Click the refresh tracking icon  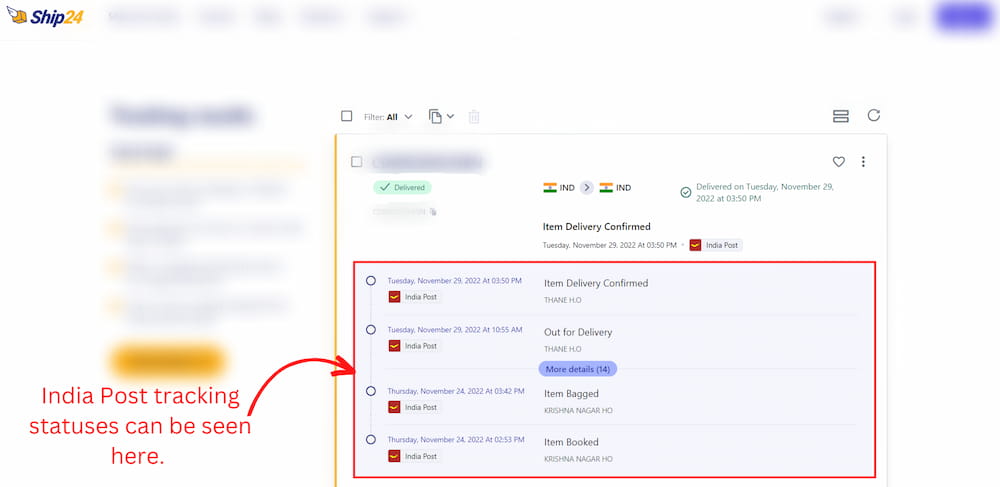click(x=874, y=115)
